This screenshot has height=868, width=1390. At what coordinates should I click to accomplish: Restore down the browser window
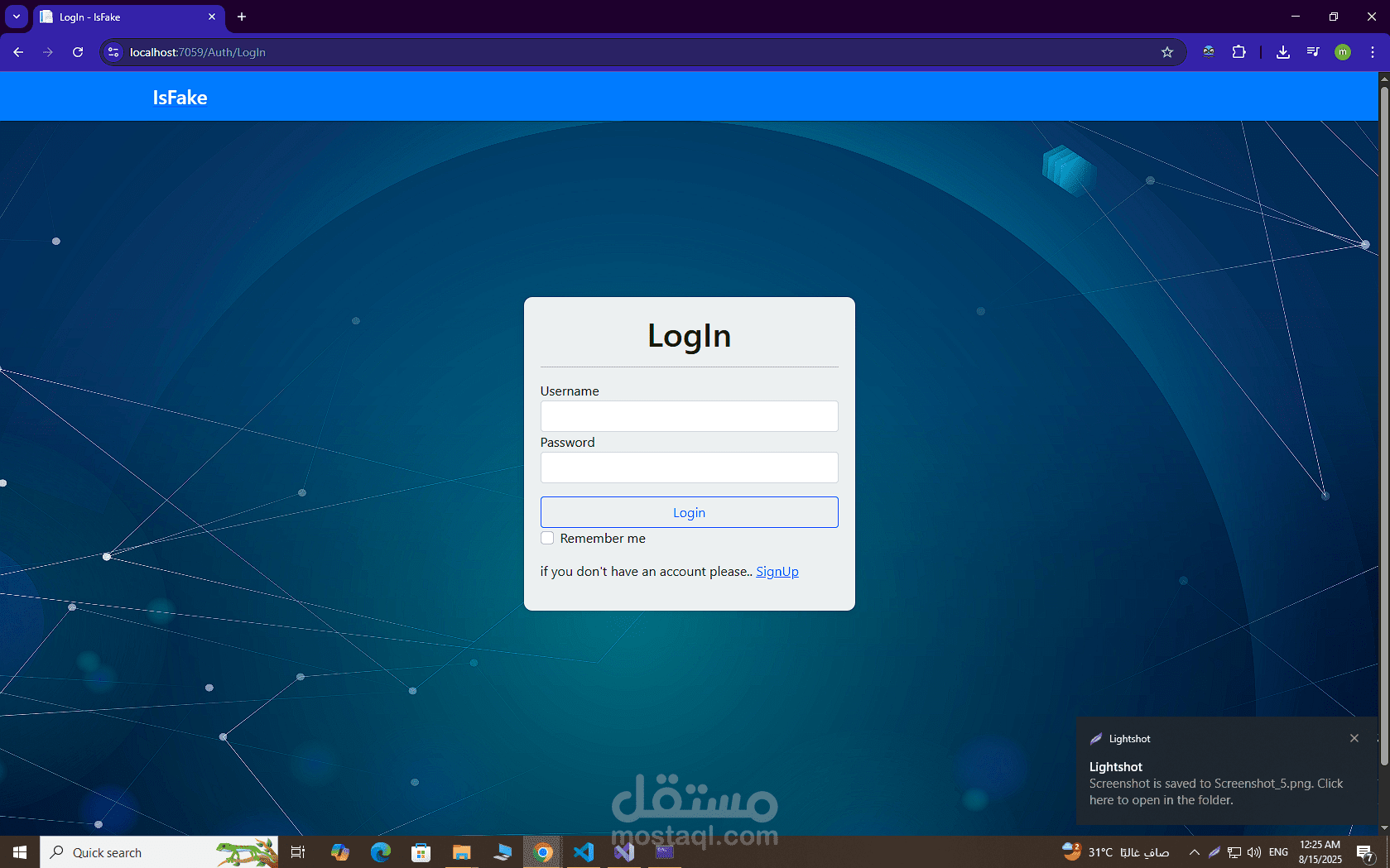coord(1334,17)
